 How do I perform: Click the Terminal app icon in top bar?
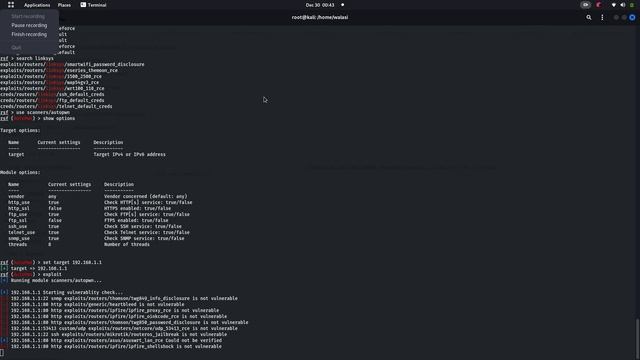pos(83,5)
